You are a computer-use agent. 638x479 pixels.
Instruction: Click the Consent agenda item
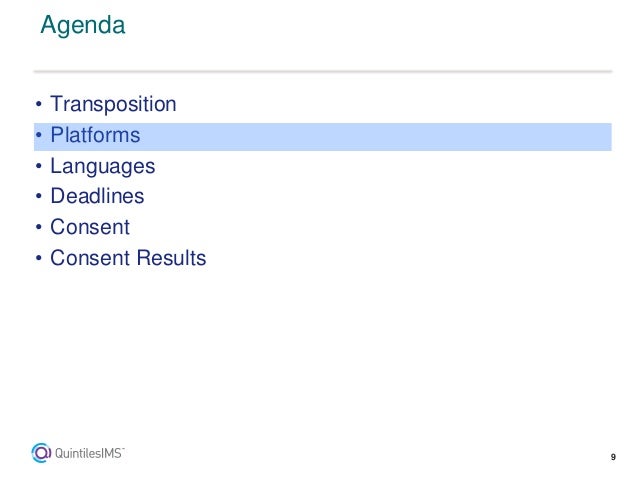point(90,227)
